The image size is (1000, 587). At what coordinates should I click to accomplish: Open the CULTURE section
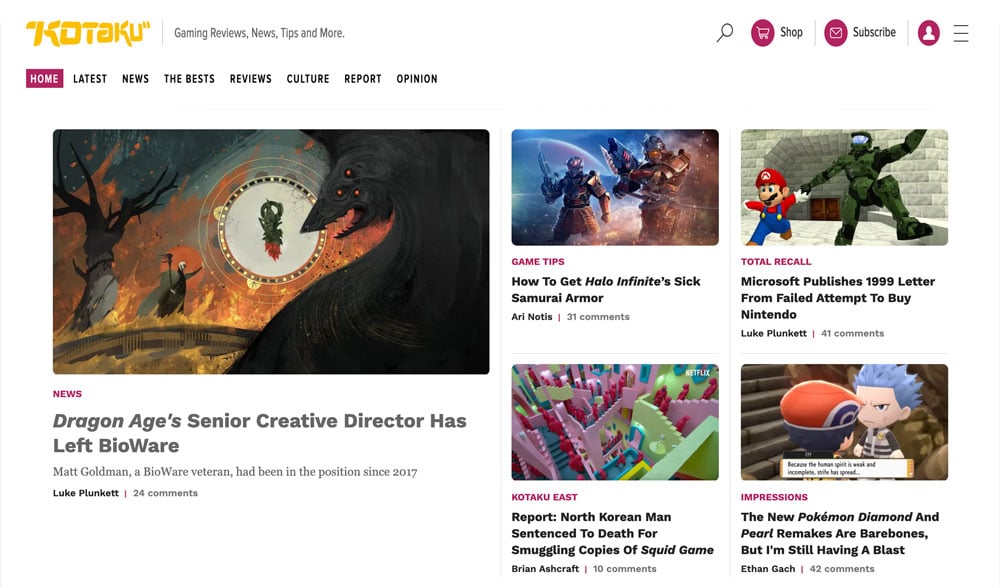tap(308, 78)
